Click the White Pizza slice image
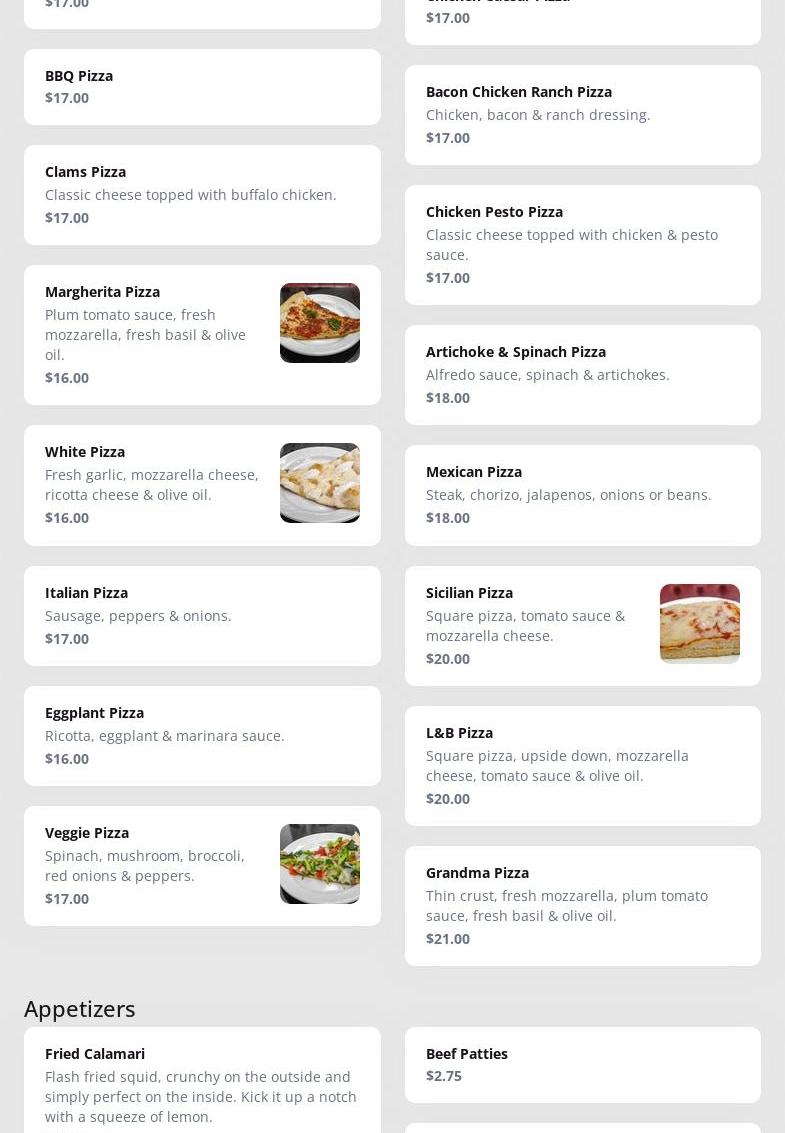785x1133 pixels. point(319,483)
